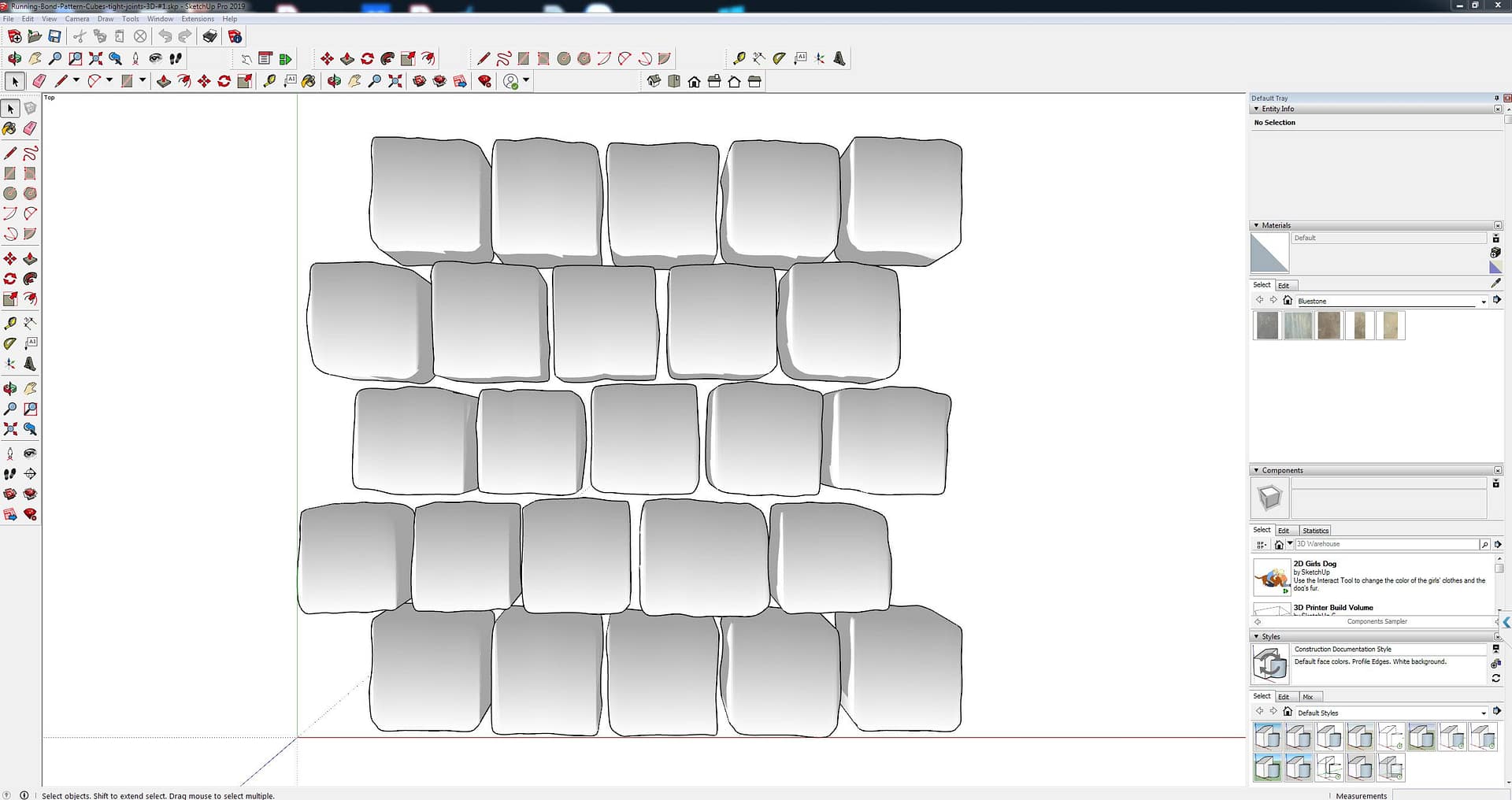The image size is (1512, 800).
Task: Click the Print icon in top toolbar
Action: coord(209,36)
